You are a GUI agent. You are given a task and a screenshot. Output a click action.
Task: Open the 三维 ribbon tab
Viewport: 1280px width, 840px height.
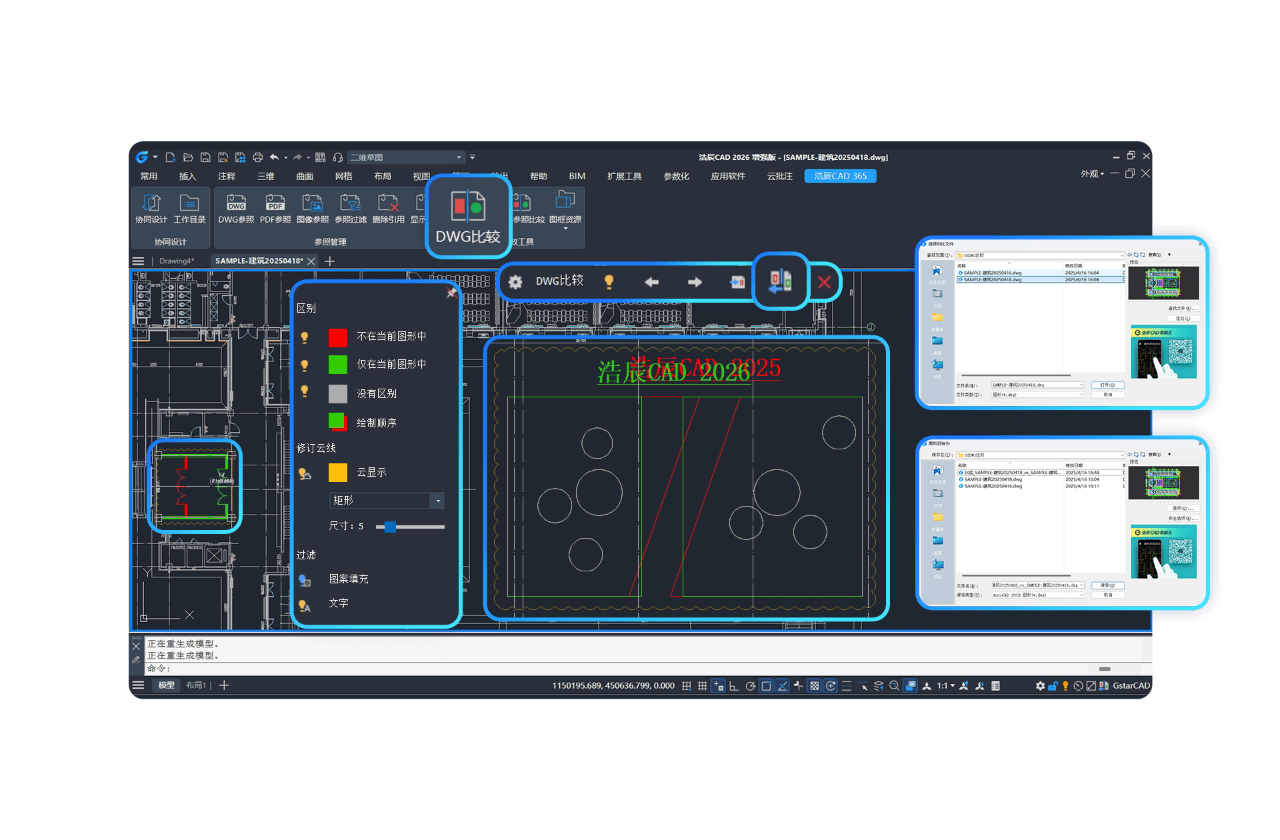pyautogui.click(x=266, y=176)
